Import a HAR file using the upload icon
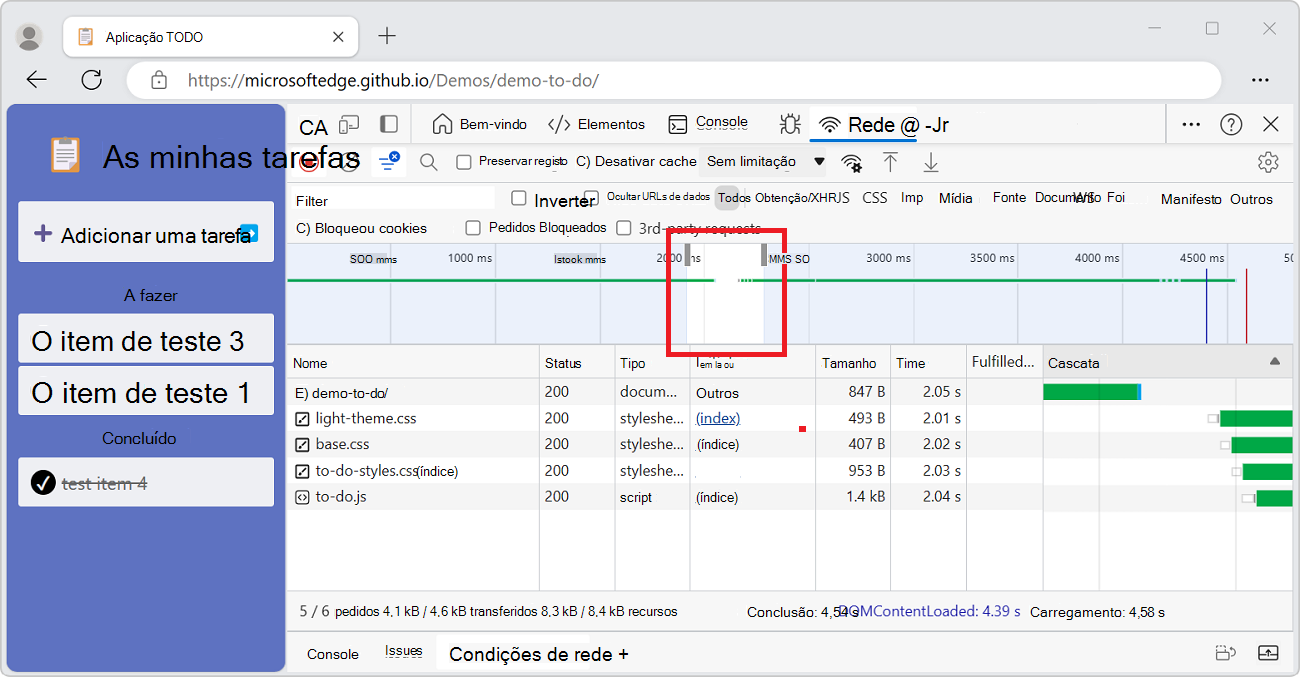Image resolution: width=1300 pixels, height=677 pixels. (890, 161)
